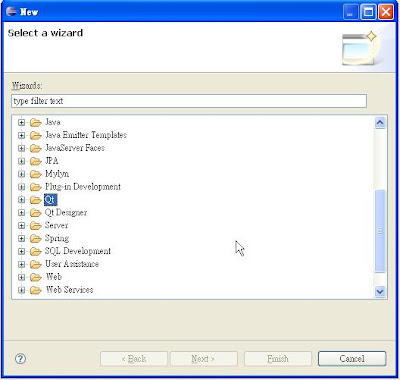The height and width of the screenshot is (380, 400).
Task: Select the Spring category label
Action: (57, 238)
